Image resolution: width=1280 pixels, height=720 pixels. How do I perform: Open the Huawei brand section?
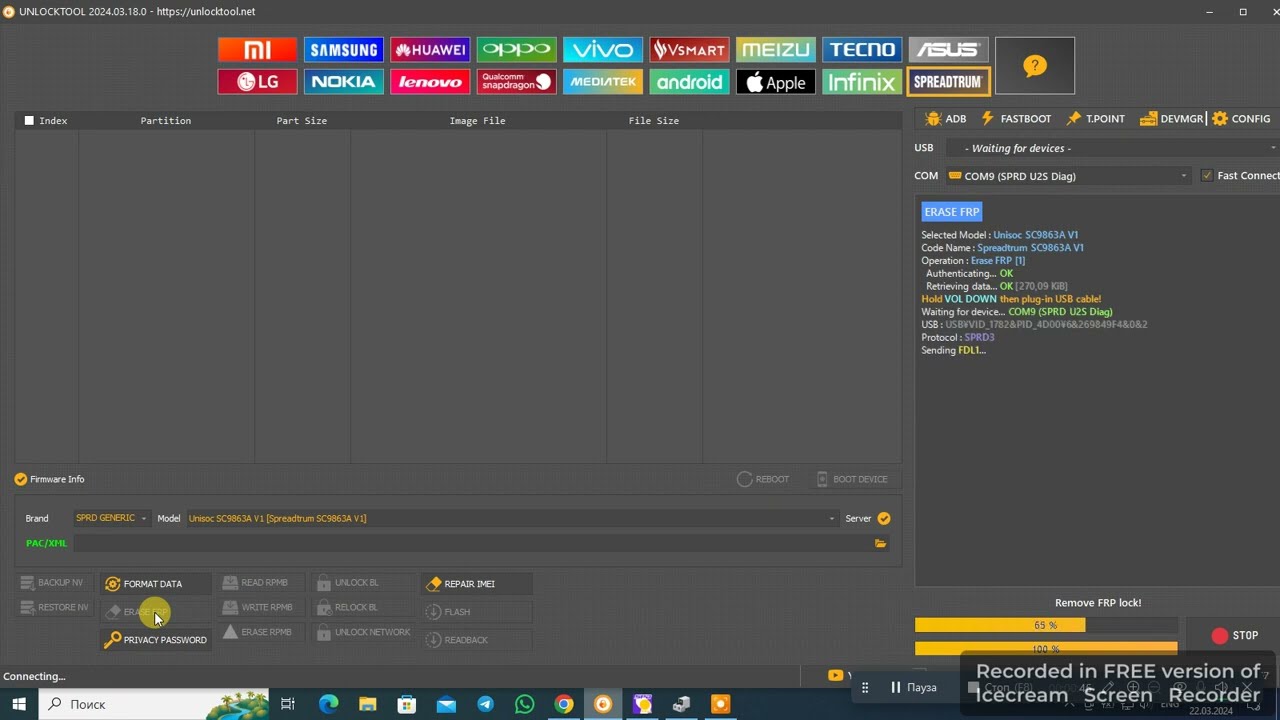click(x=430, y=50)
